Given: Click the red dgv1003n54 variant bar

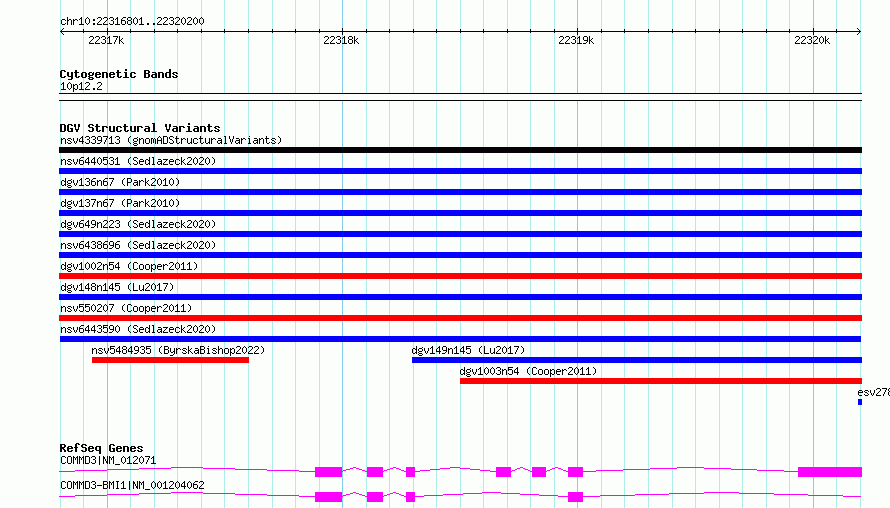Looking at the screenshot, I should point(661,381).
